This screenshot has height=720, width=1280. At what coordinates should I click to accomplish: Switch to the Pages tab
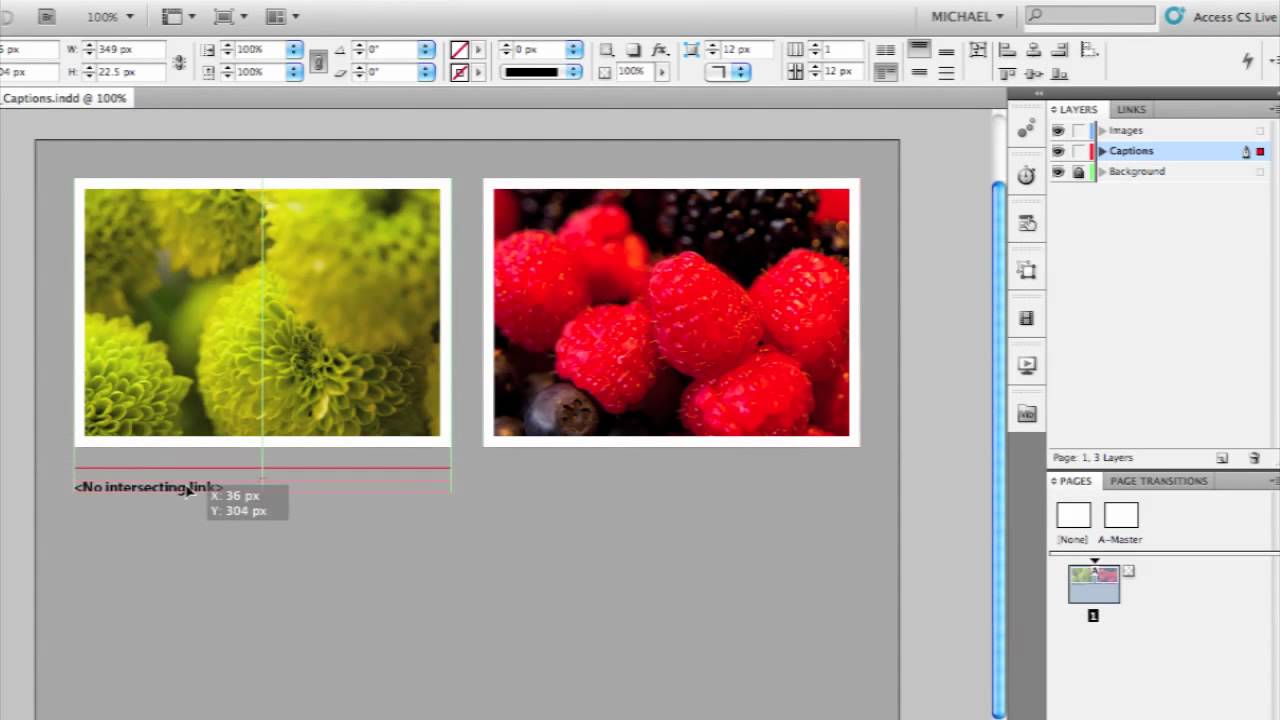pyautogui.click(x=1075, y=481)
